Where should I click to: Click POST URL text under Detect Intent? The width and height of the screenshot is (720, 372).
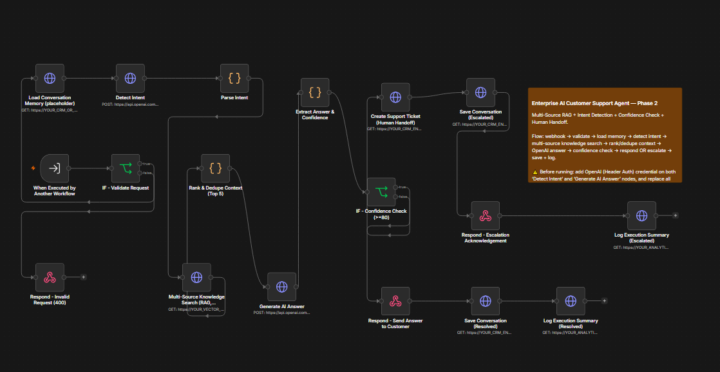[x=130, y=104]
